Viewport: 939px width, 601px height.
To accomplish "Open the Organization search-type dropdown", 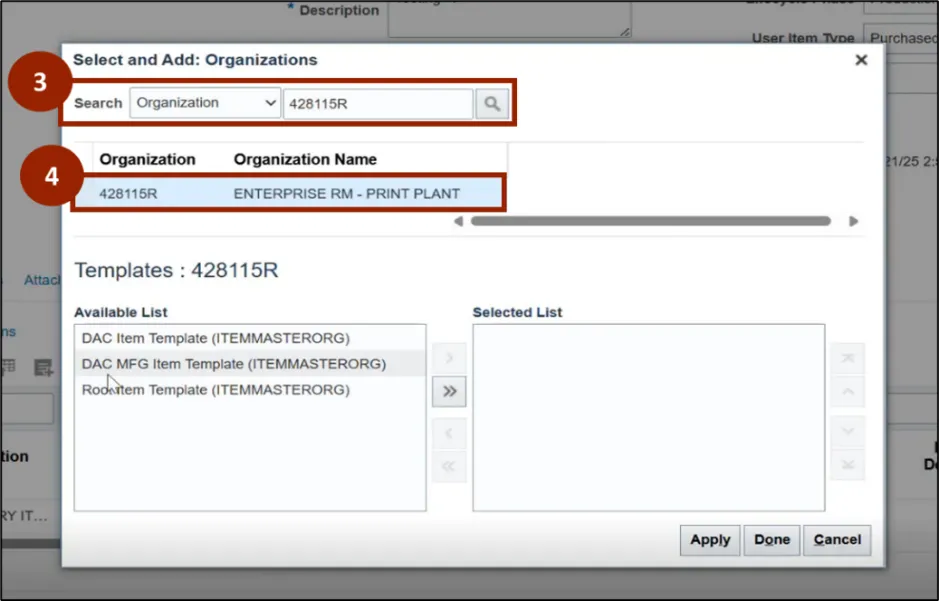I will click(205, 104).
